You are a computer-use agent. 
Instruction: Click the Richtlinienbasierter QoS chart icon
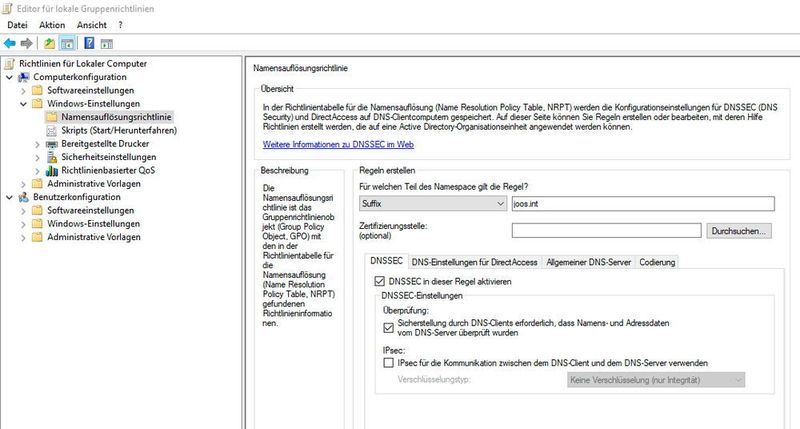coord(52,170)
